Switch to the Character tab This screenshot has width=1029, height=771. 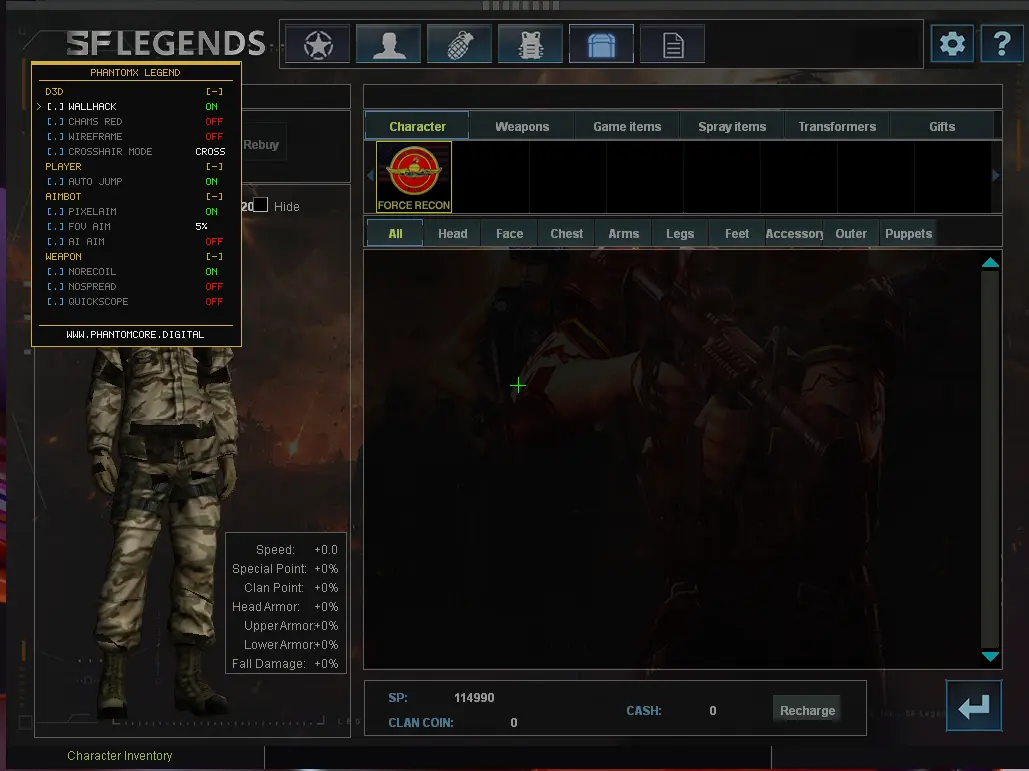(417, 126)
